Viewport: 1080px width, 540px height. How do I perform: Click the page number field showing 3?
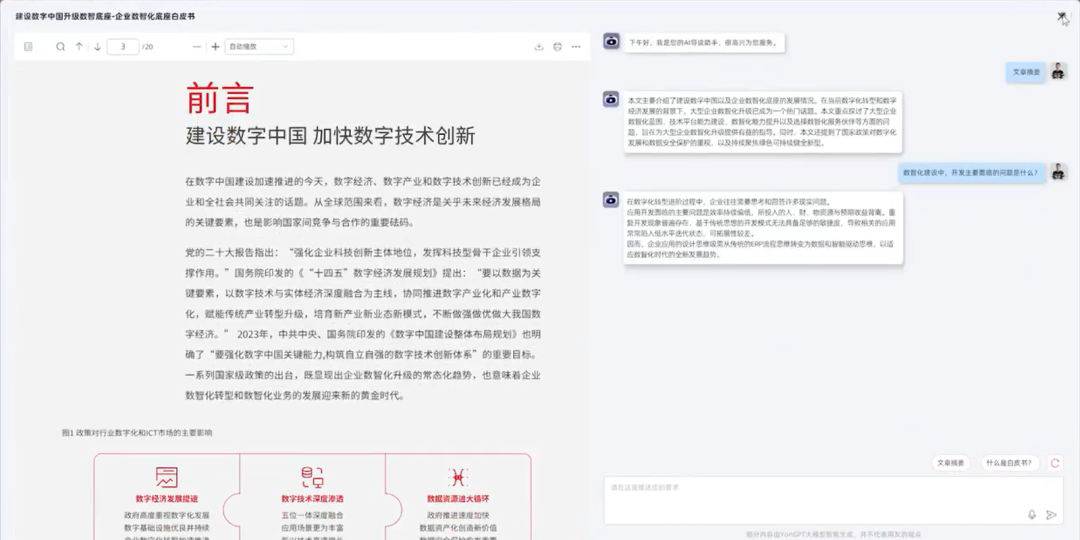[123, 47]
